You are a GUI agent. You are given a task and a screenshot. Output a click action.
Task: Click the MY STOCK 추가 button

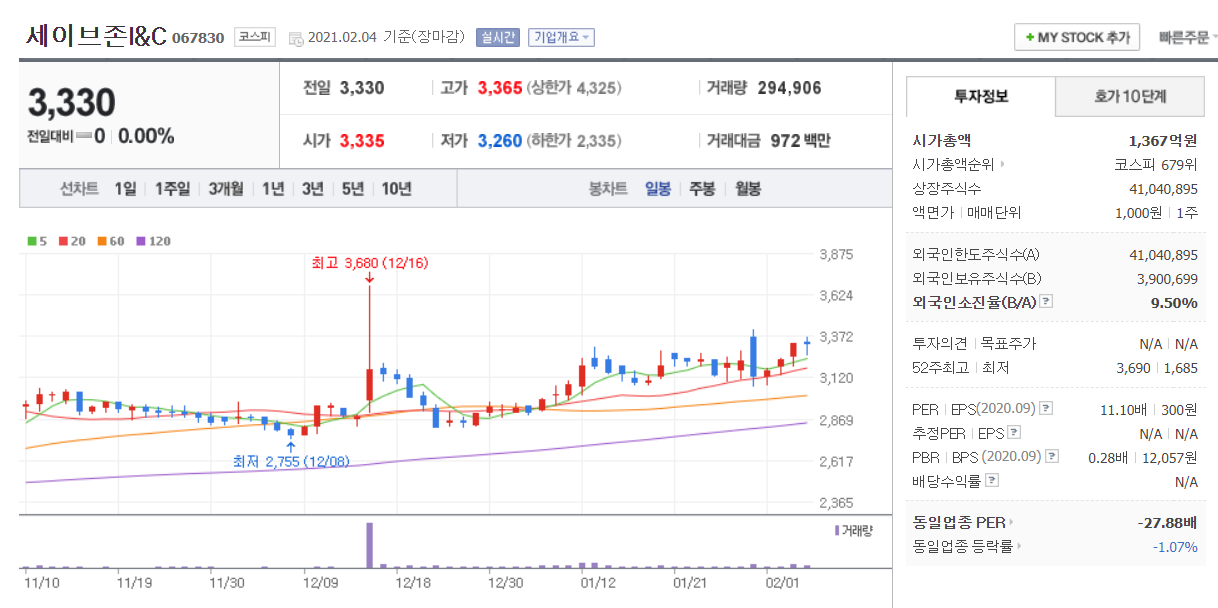tap(1077, 38)
